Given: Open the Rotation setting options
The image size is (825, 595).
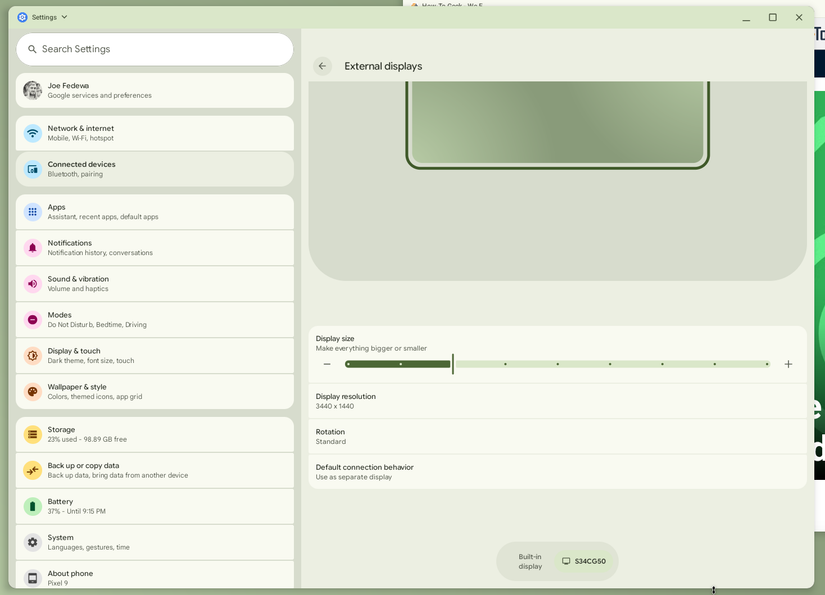Looking at the screenshot, I should (x=558, y=436).
